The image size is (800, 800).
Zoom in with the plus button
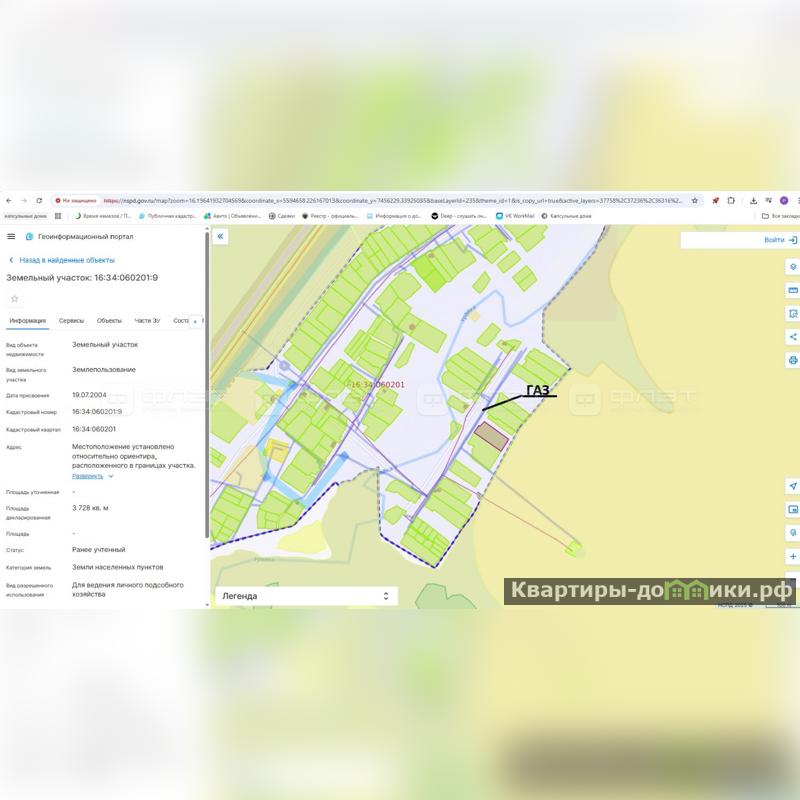coord(792,556)
